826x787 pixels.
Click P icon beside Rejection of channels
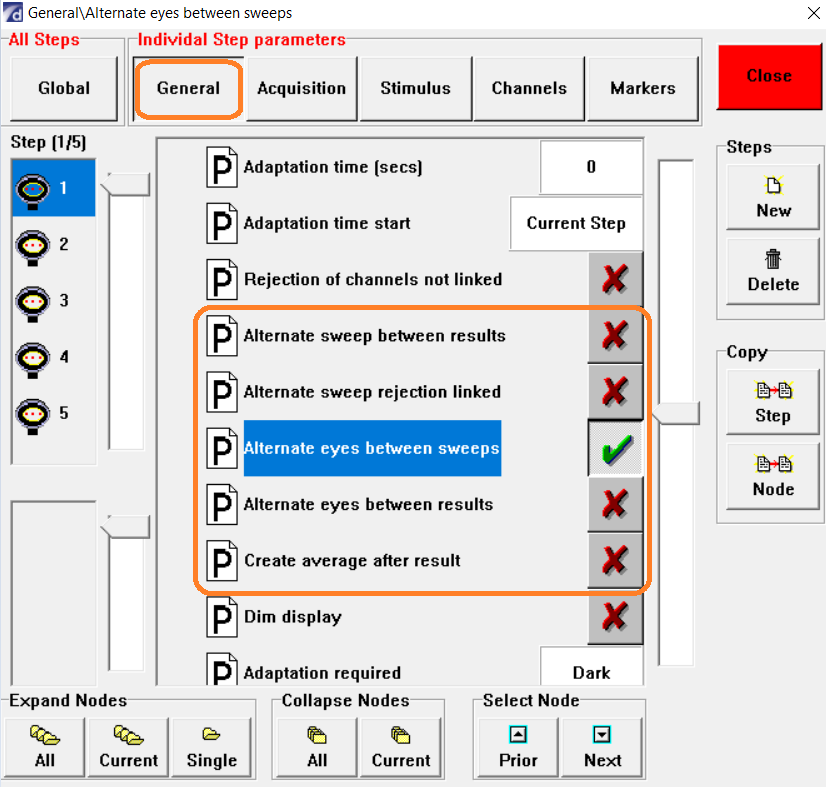(x=222, y=280)
